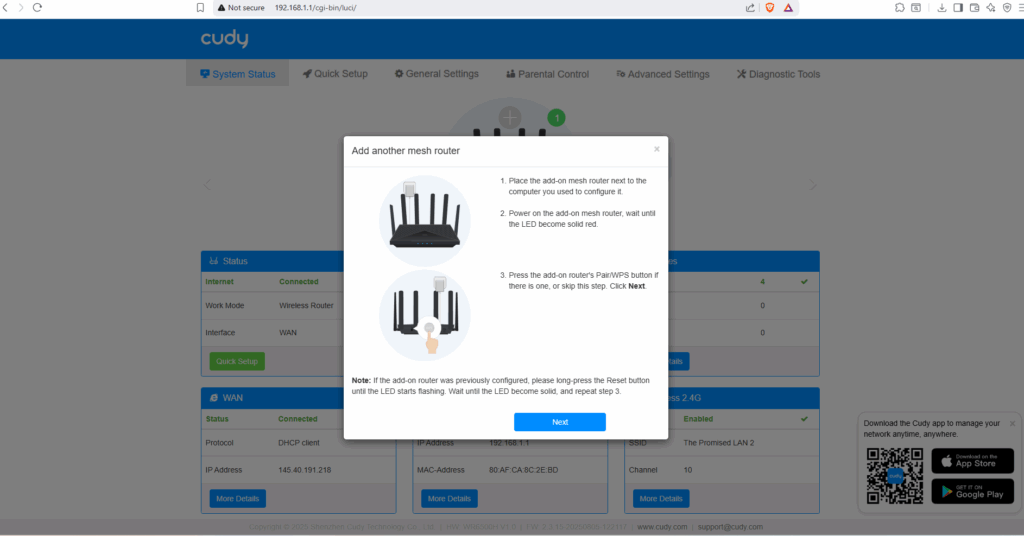Click the Not secure warning icon
This screenshot has height=536, width=1024.
point(221,8)
